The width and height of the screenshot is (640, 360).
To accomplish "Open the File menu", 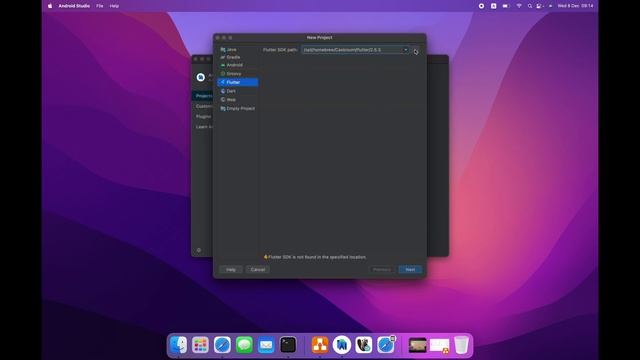I will point(100,6).
